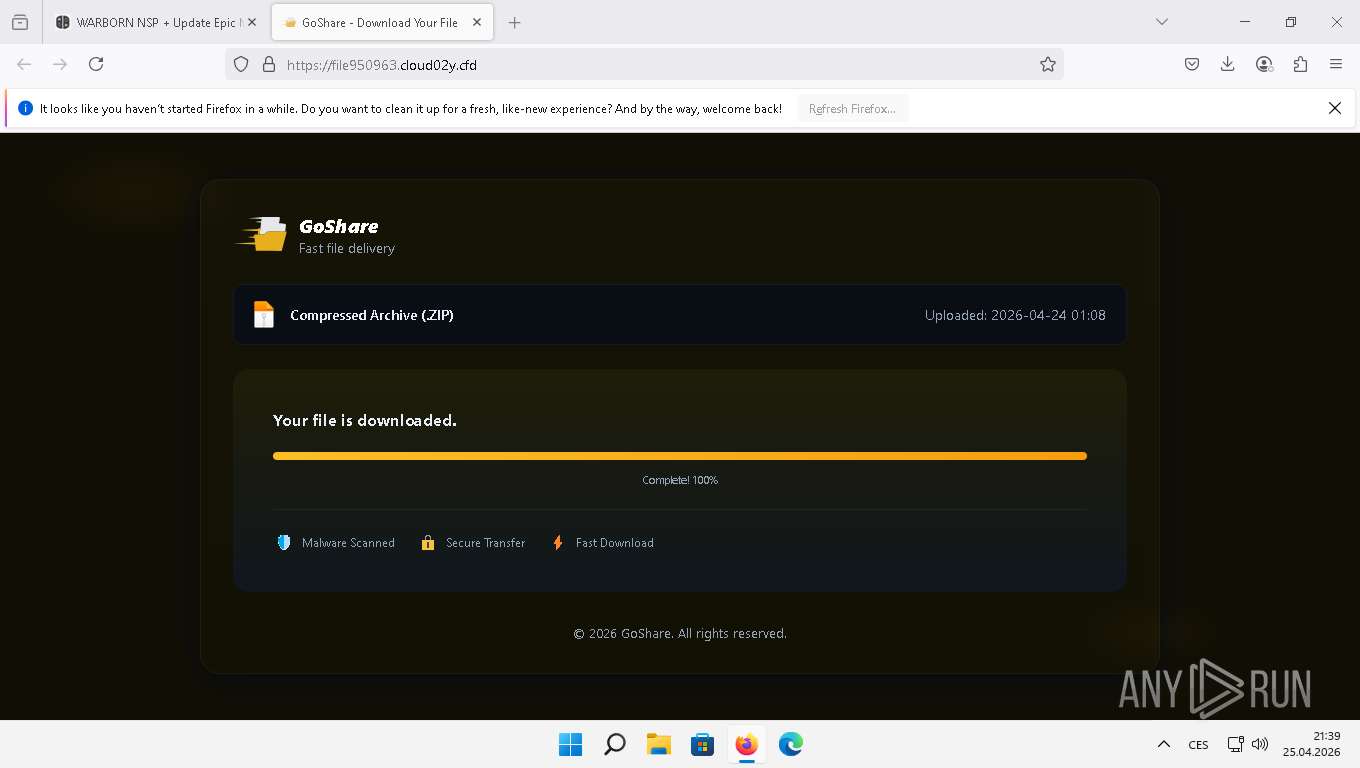
Task: Click the info icon in notification bar
Action: tap(25, 108)
